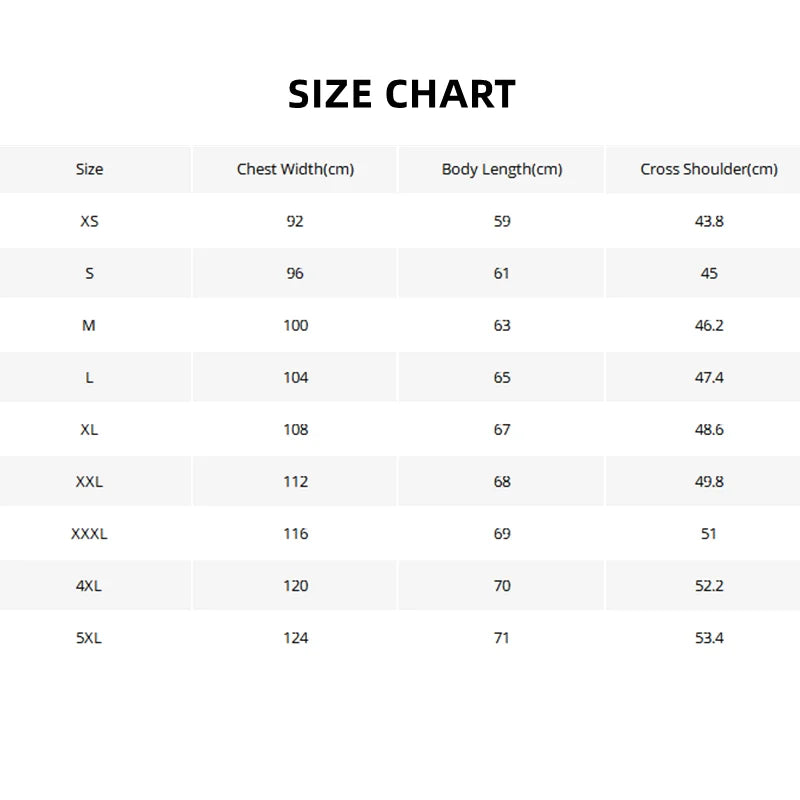Click cross shoulder value 52.2
This screenshot has height=800, width=800.
click(x=709, y=586)
